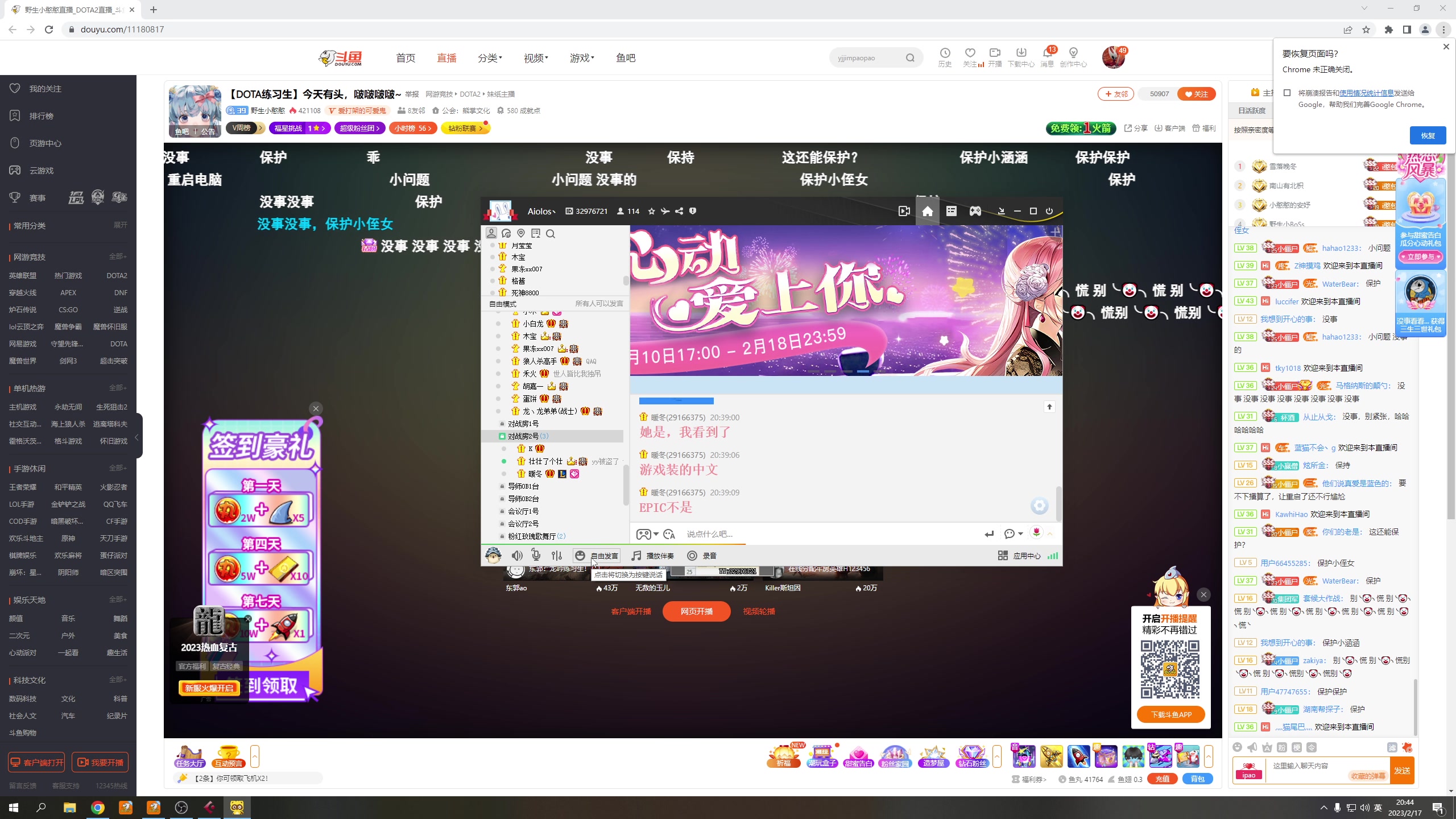Select the 对战房2号 channel room
This screenshot has width=1456, height=819.
pyautogui.click(x=552, y=436)
